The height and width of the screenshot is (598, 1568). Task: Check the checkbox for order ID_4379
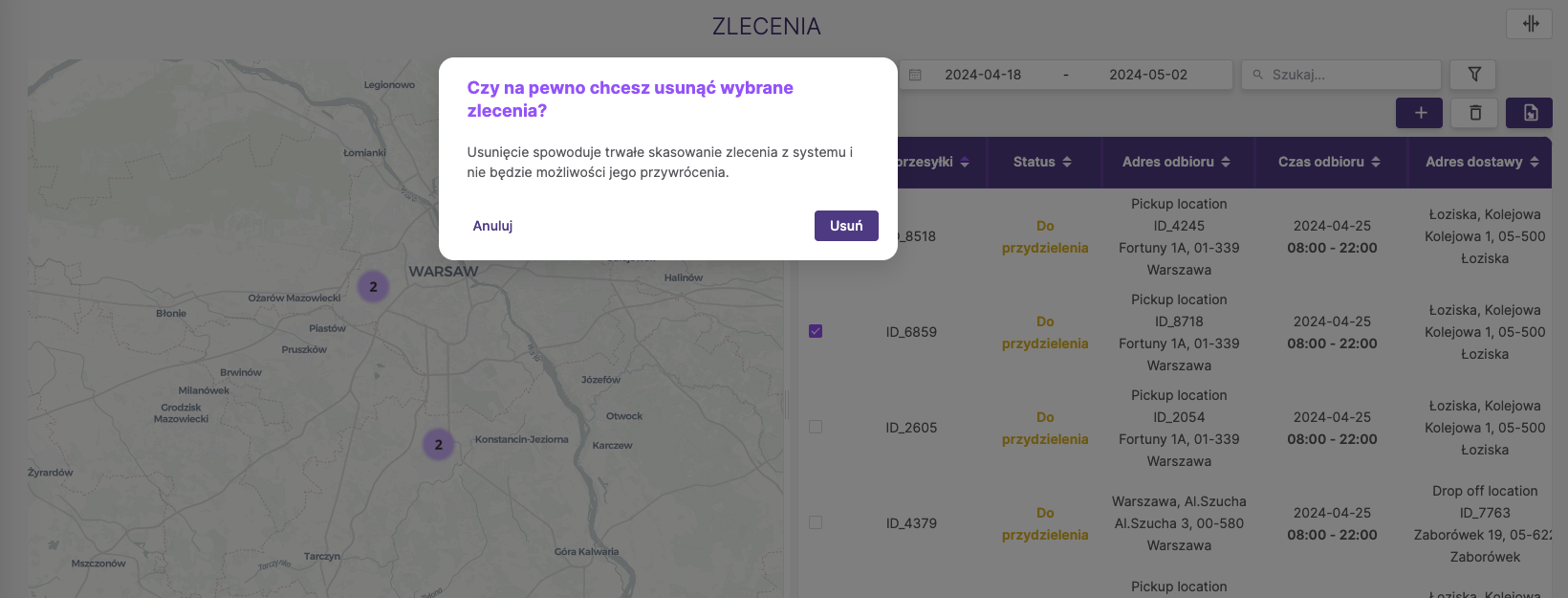click(x=816, y=522)
